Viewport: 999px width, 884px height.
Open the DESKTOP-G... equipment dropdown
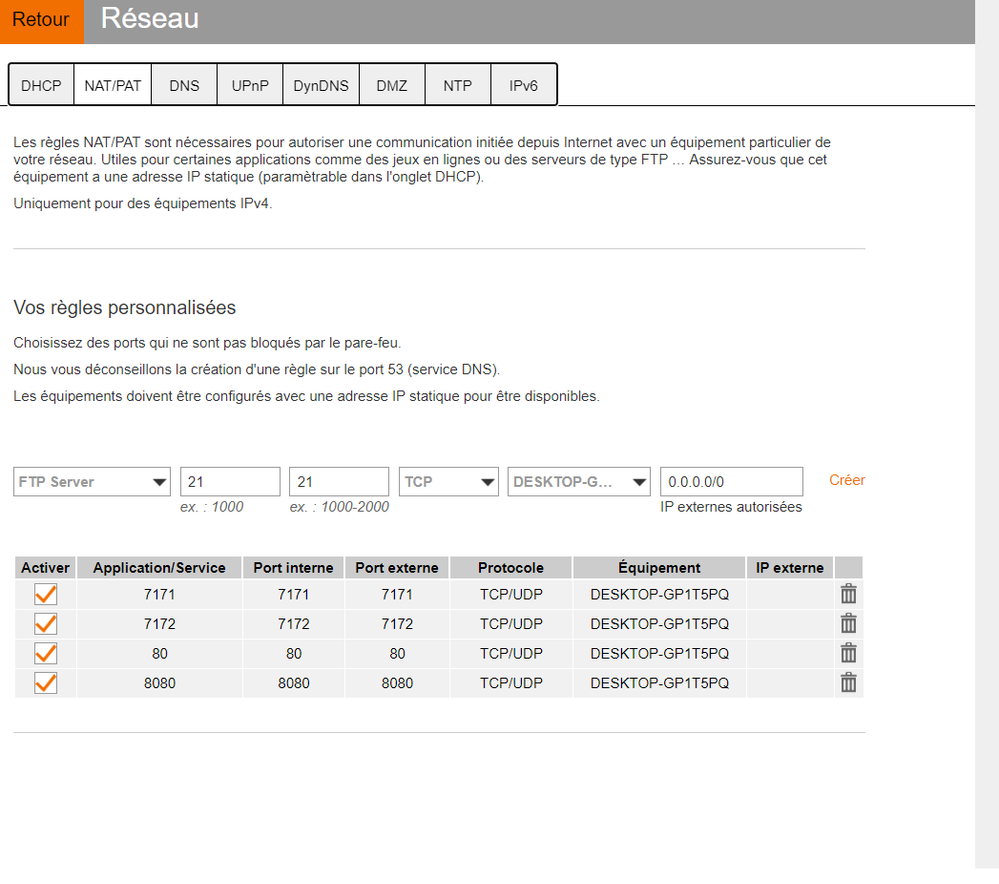click(579, 482)
